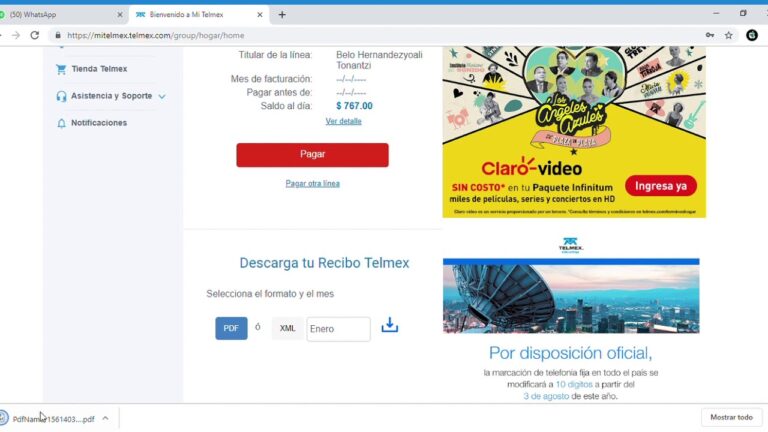The width and height of the screenshot is (768, 432).
Task: Click the Asistencia y Soporte headset icon
Action: point(61,96)
